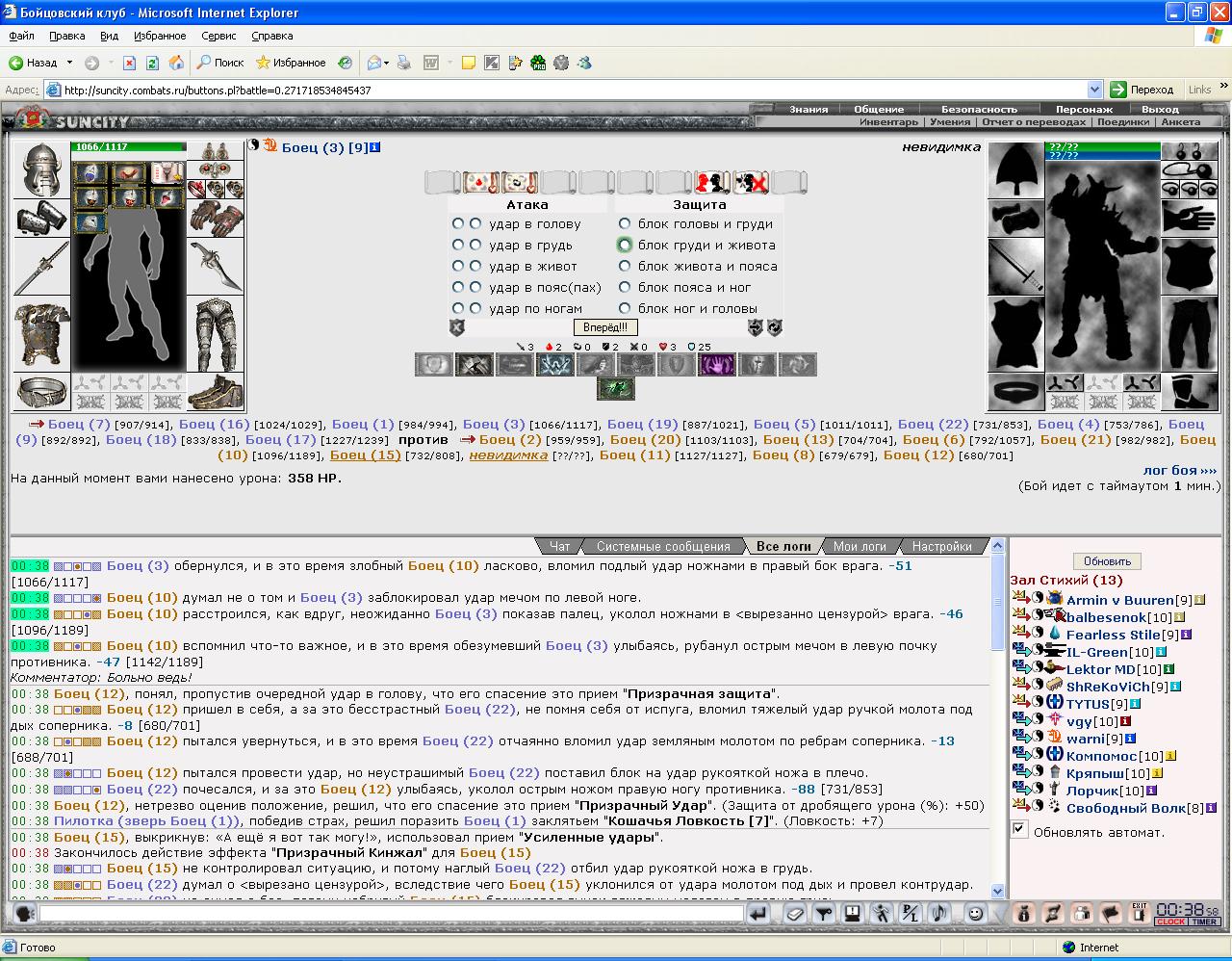
Task: Select first attack удар в пояс(пах) radio
Action: (x=458, y=287)
